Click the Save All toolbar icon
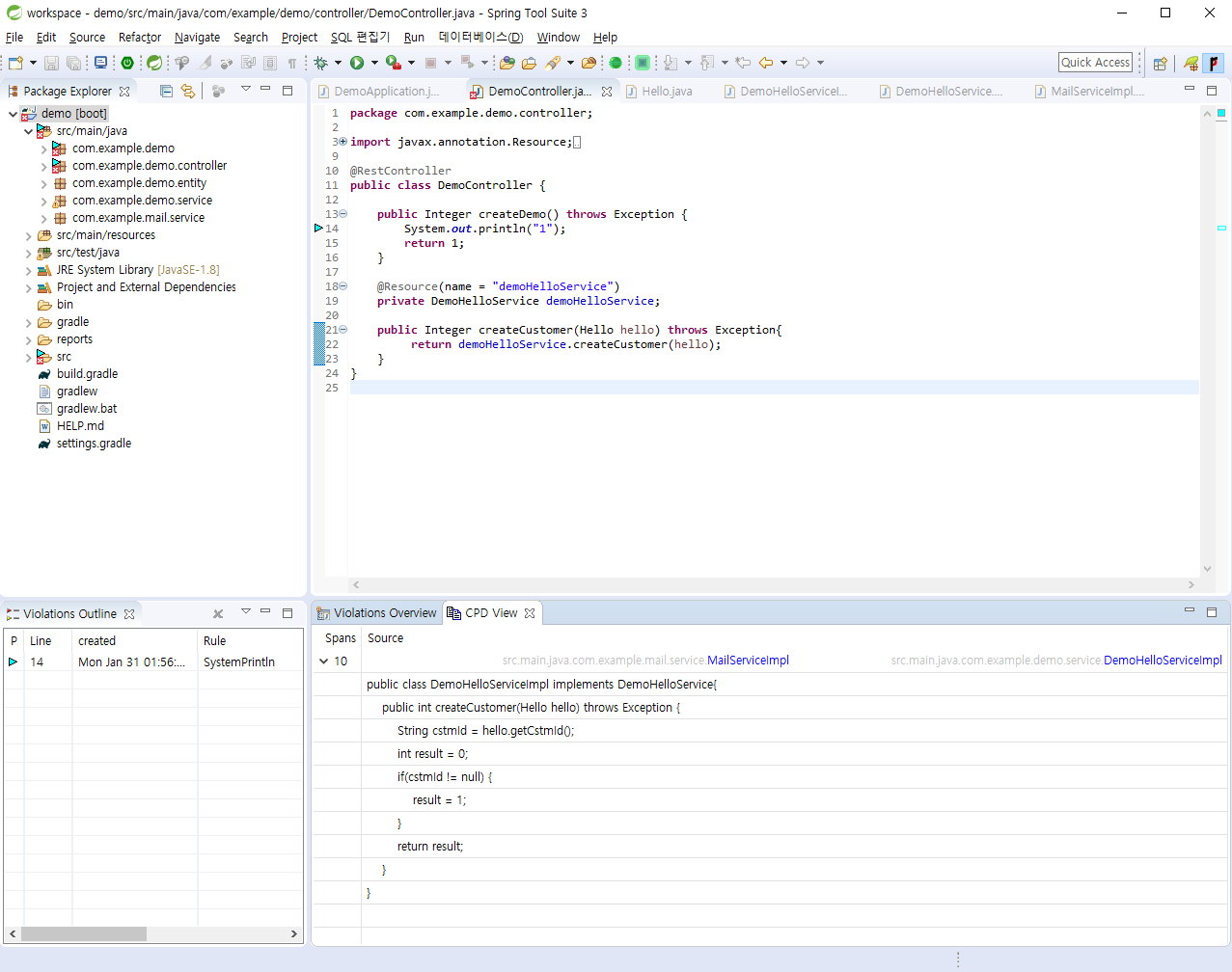 (73, 63)
